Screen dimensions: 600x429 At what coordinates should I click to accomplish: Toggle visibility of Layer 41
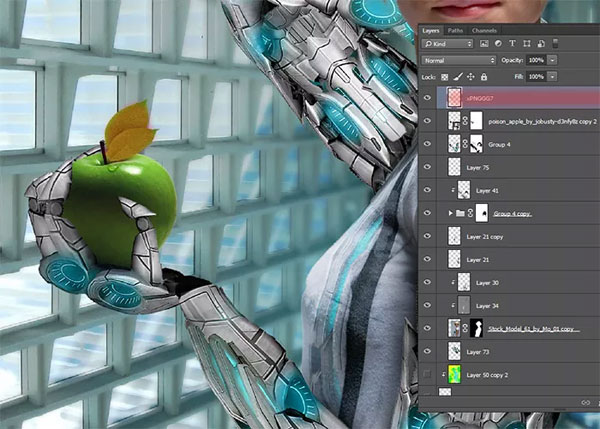427,190
